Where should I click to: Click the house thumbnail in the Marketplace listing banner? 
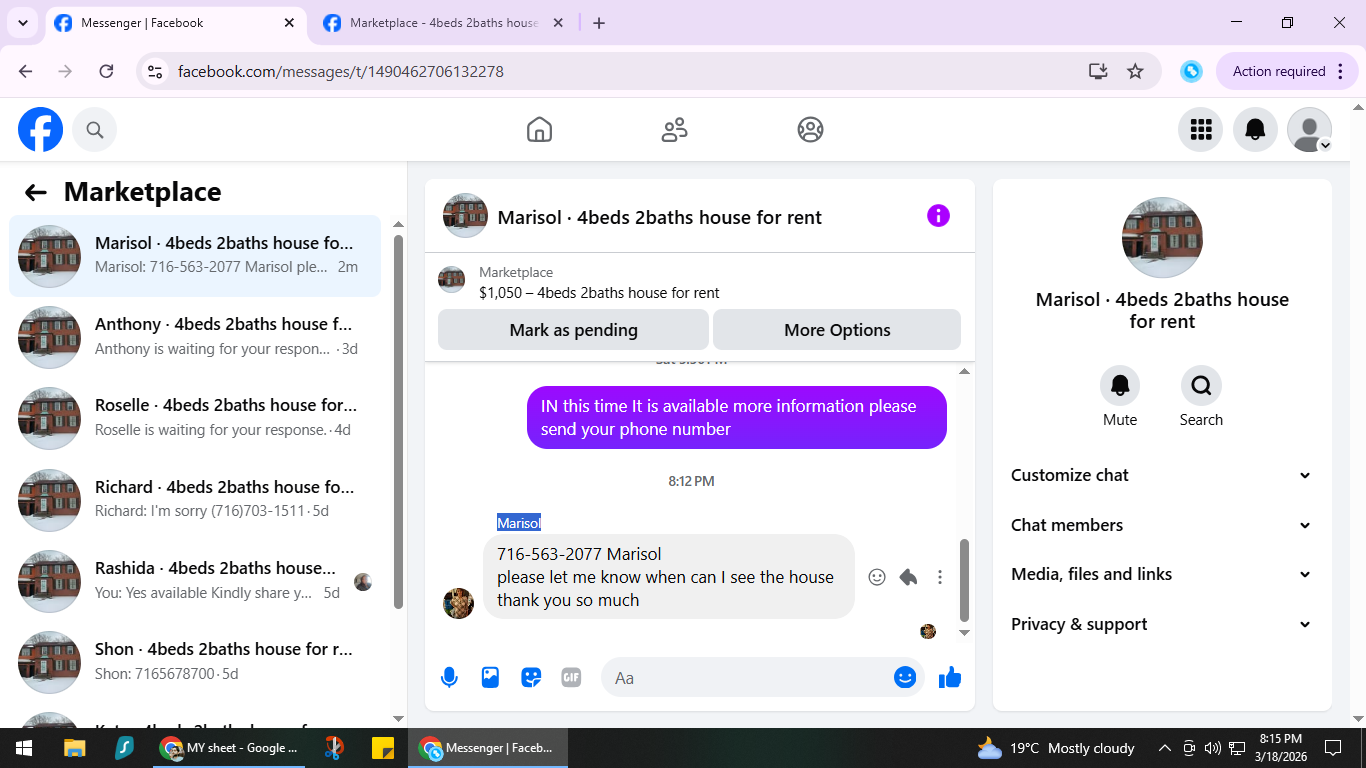click(x=451, y=279)
